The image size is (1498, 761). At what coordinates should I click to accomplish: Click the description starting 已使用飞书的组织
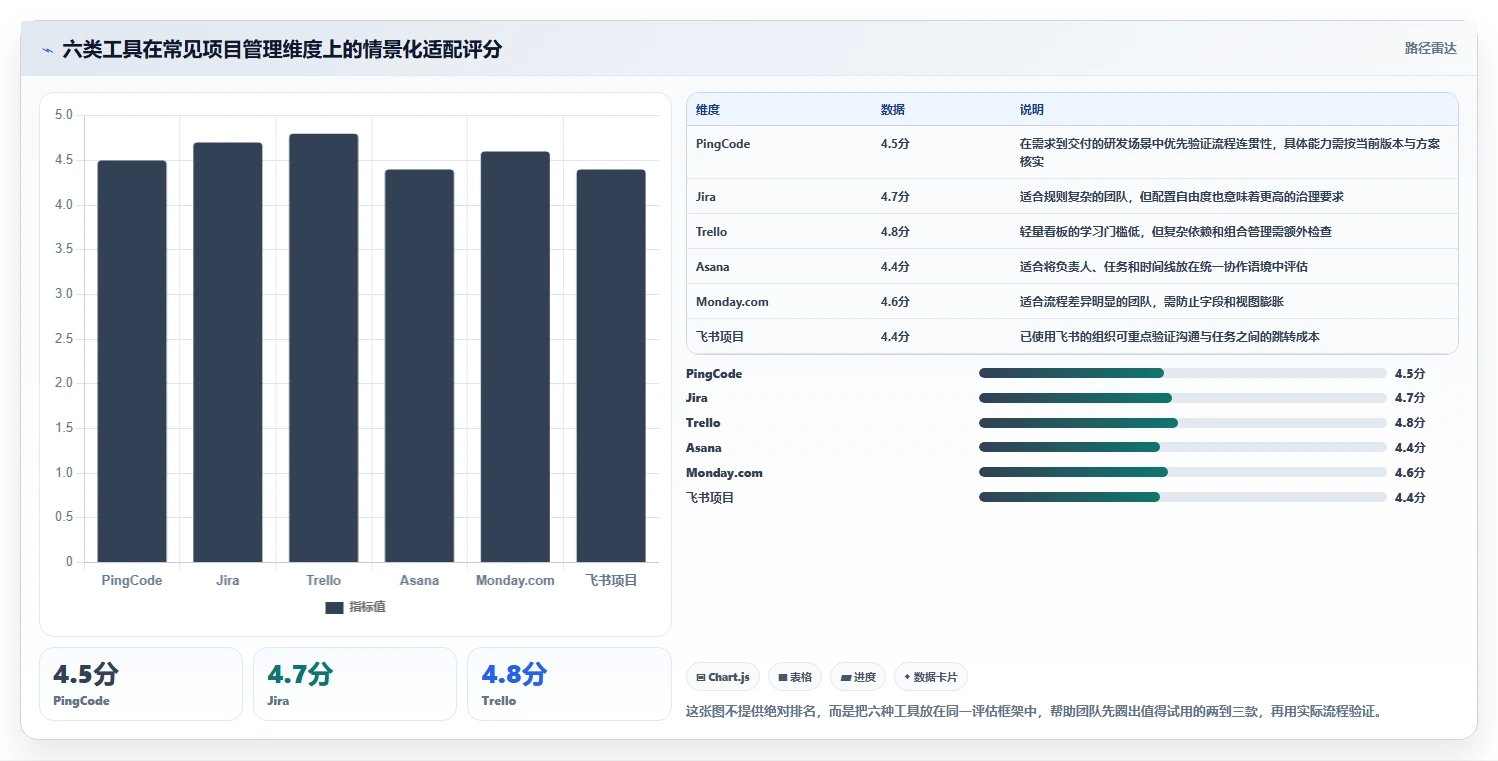[x=1170, y=337]
